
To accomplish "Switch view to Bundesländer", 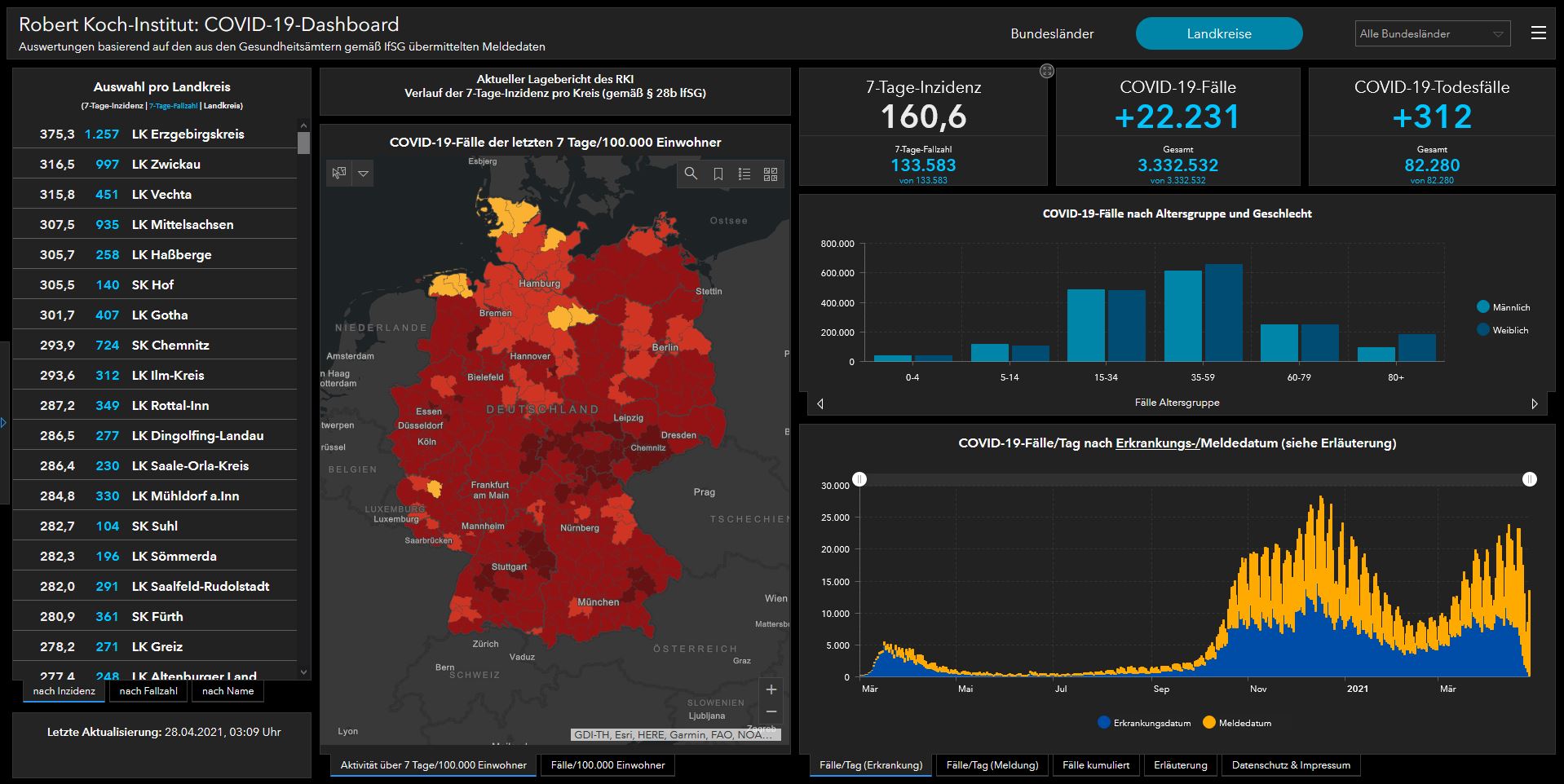I will [x=1052, y=33].
